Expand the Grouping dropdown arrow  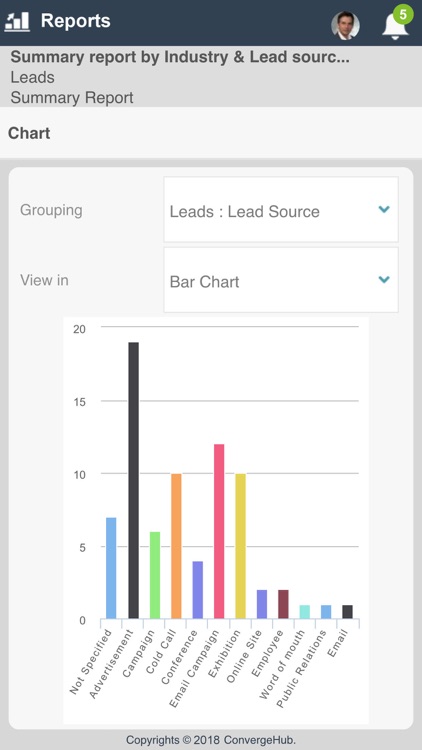click(384, 209)
